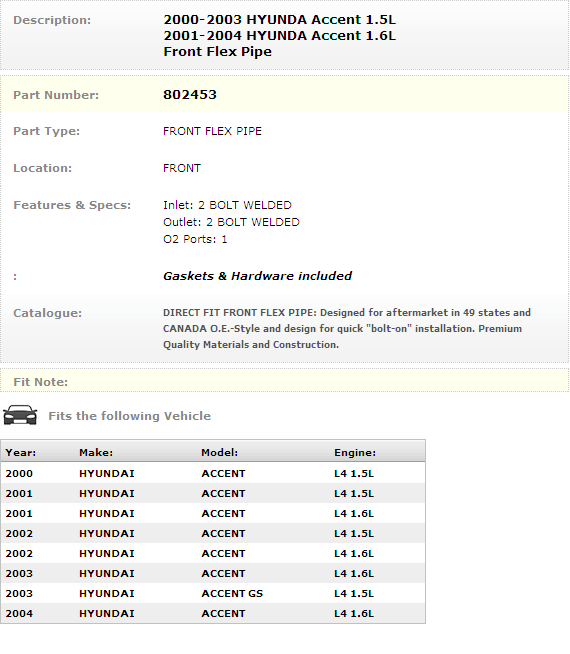The width and height of the screenshot is (570, 654).
Task: Click the 'Fit Note:' label
Action: click(40, 382)
